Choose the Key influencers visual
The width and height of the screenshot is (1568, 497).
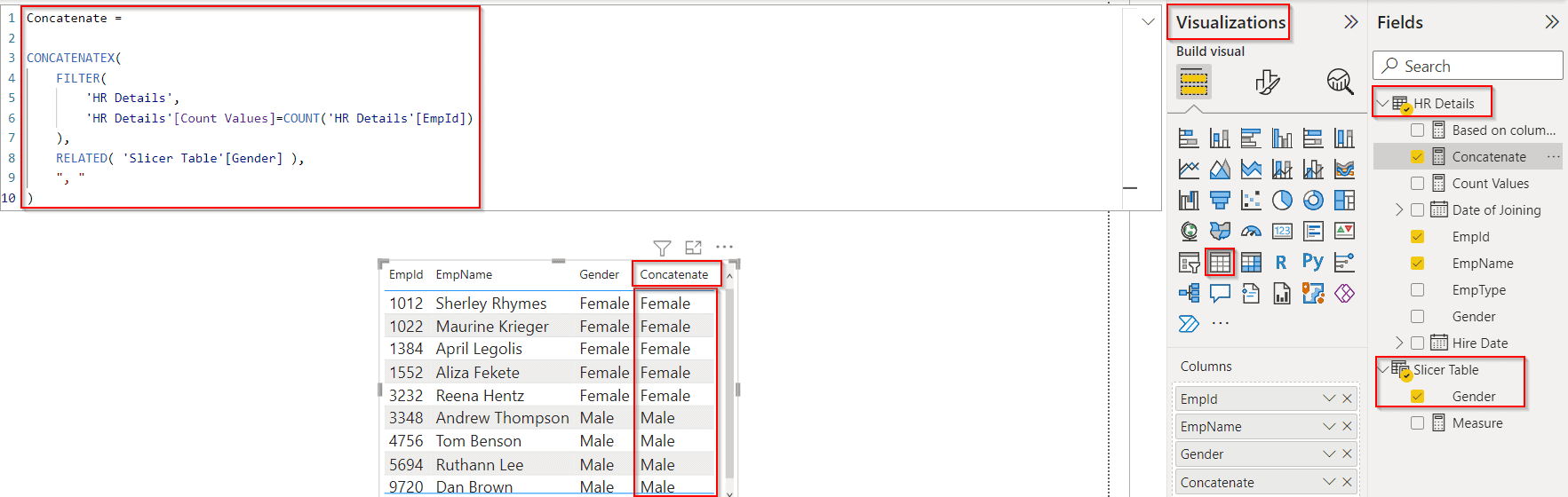coord(1344,262)
